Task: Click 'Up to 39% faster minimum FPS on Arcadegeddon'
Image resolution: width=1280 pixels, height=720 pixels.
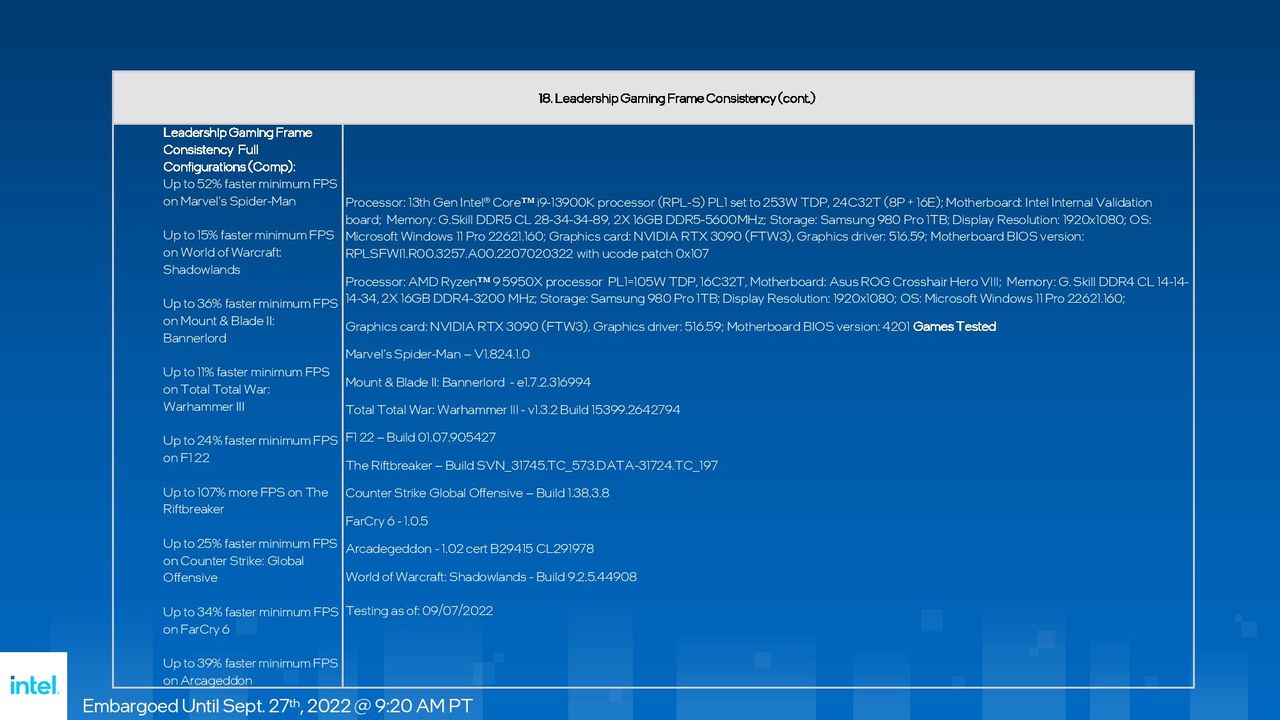Action: [250, 672]
